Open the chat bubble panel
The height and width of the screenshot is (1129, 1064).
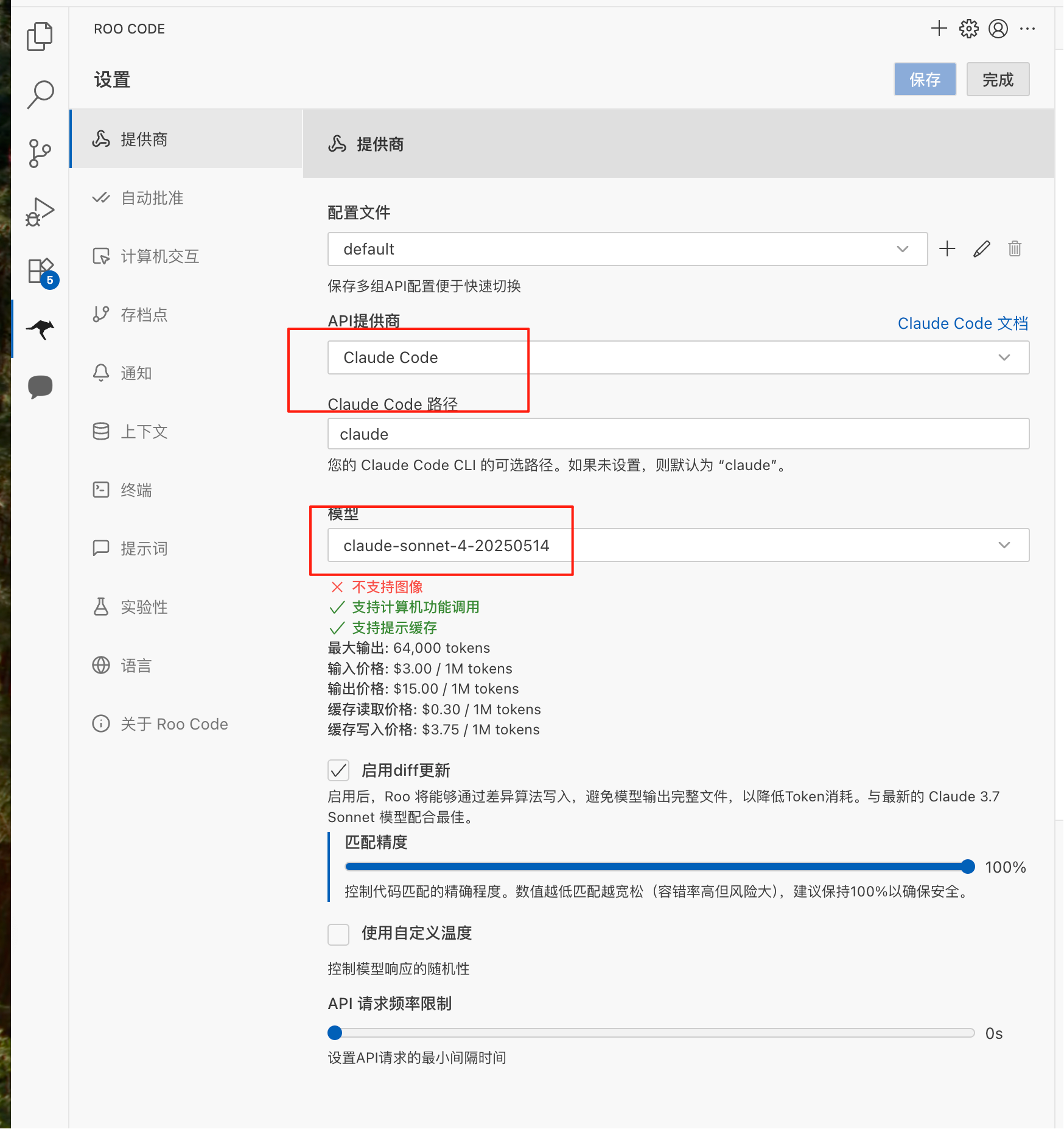(x=40, y=387)
